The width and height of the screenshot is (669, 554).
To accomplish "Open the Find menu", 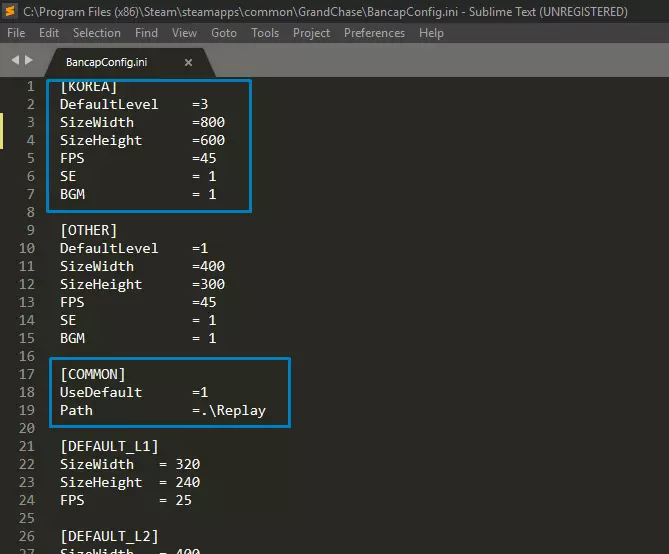I will (146, 33).
